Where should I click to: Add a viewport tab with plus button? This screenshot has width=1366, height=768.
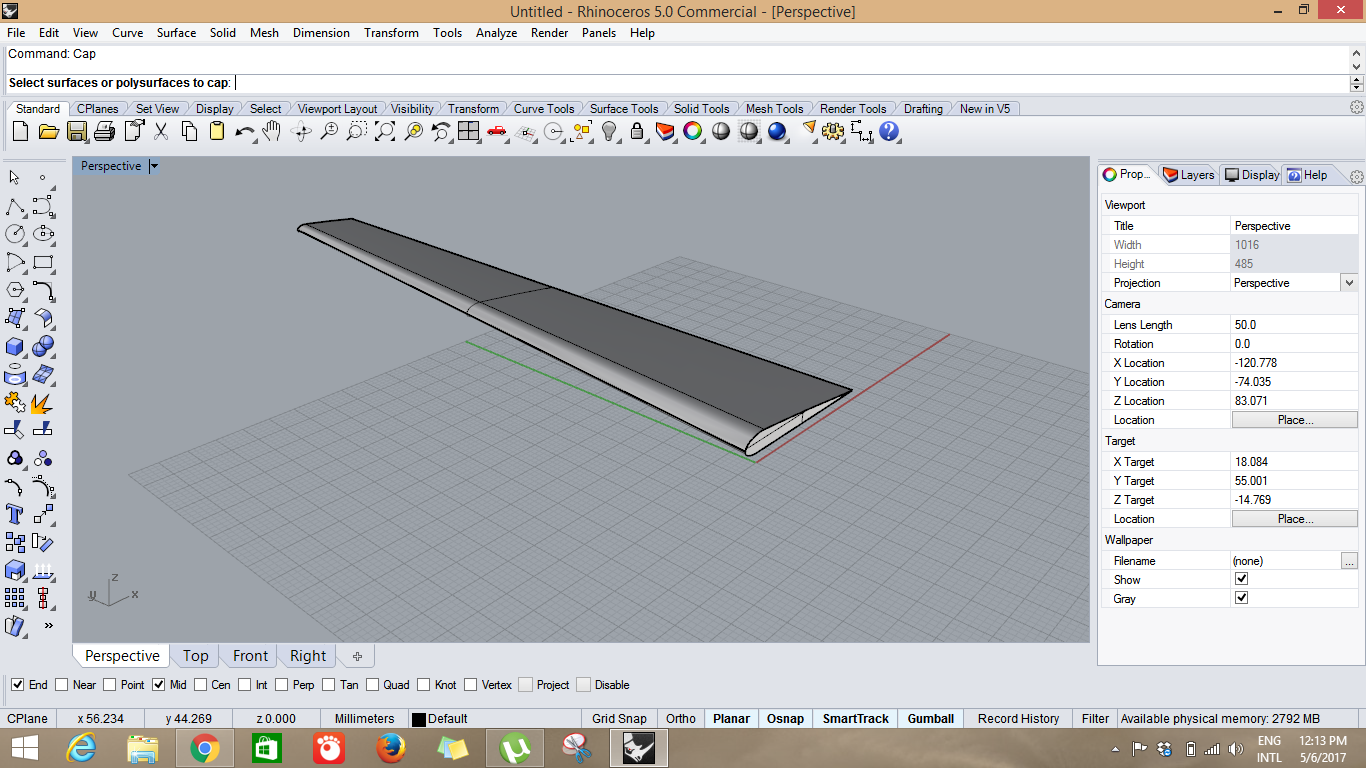357,656
